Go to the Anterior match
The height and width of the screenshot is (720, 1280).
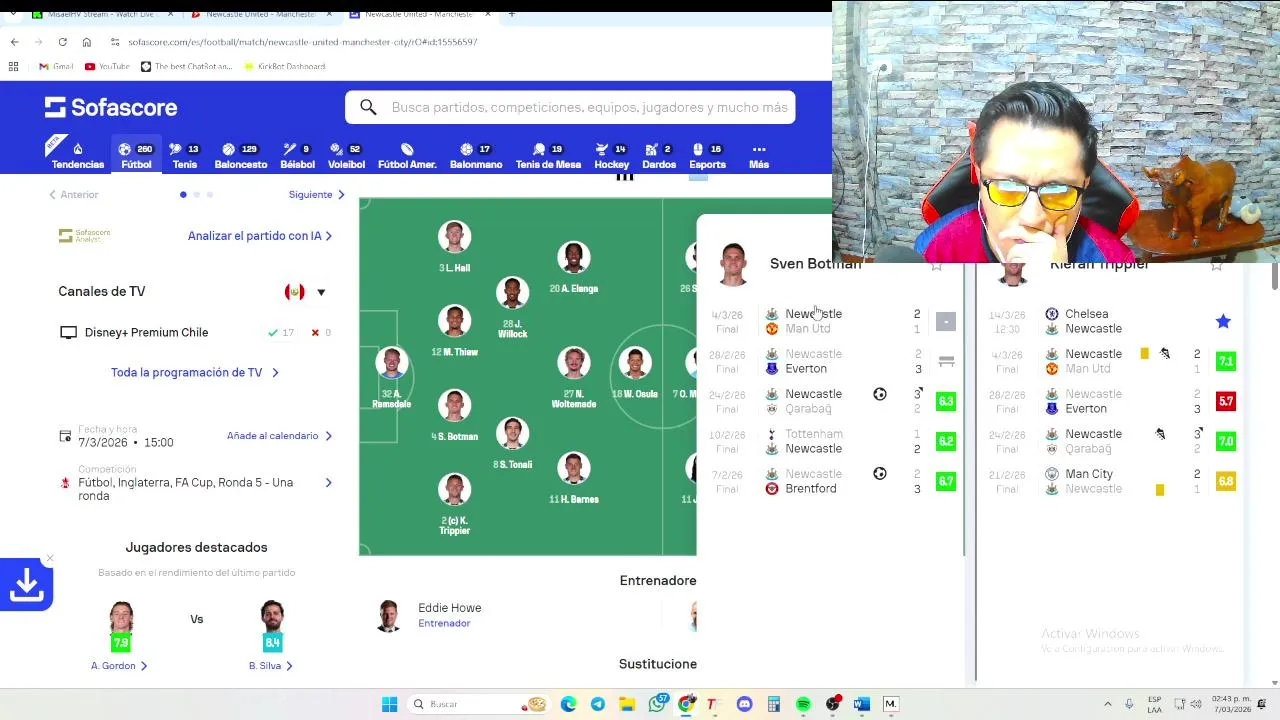tap(74, 195)
